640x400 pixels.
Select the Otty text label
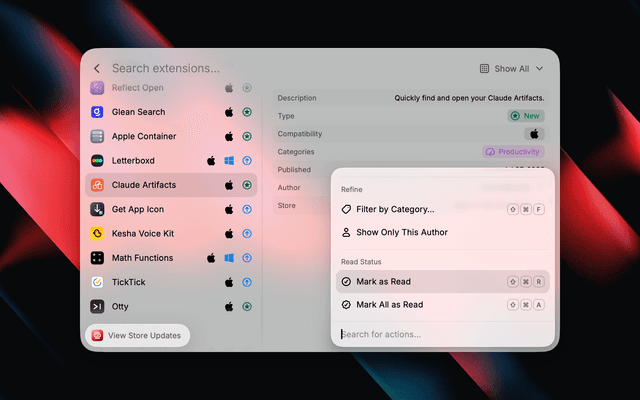pos(120,307)
